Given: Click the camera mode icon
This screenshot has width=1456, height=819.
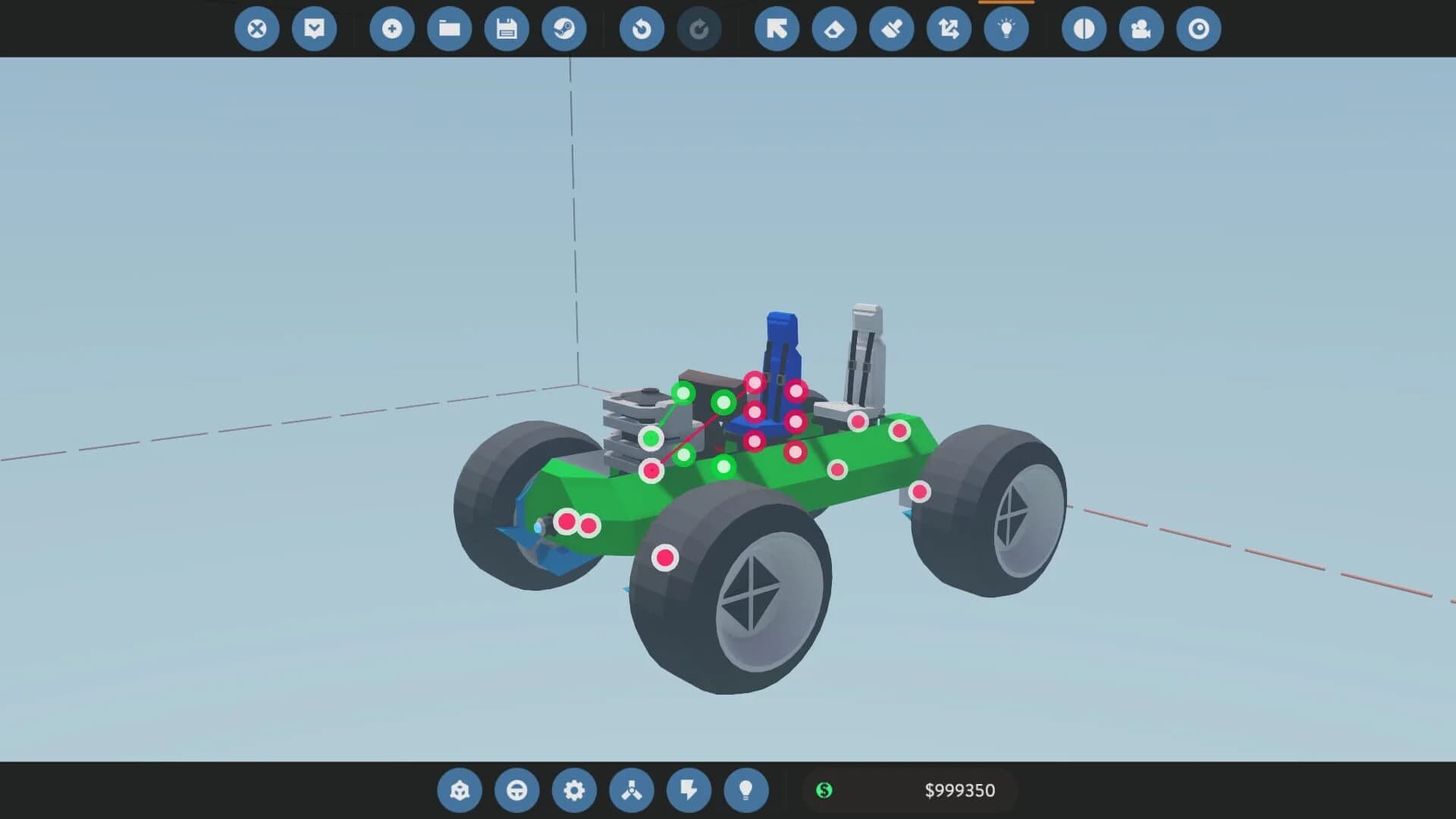Looking at the screenshot, I should (1141, 29).
